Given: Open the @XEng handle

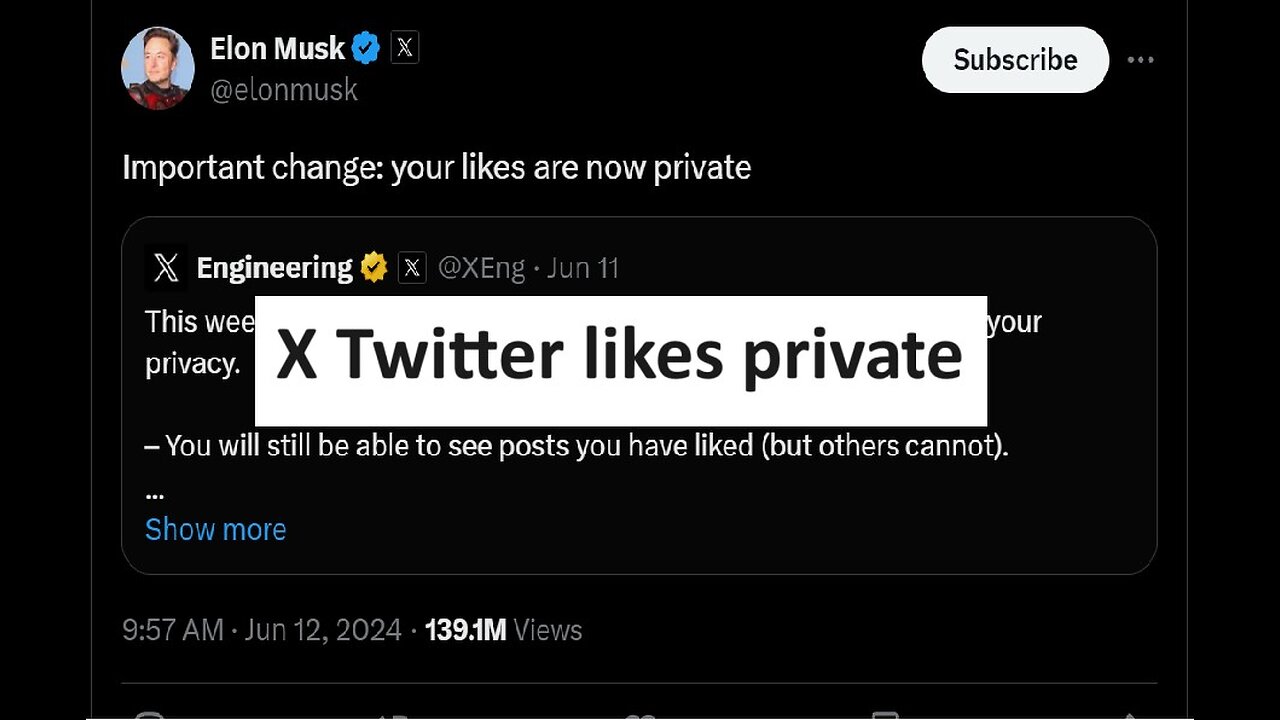Looking at the screenshot, I should (x=481, y=268).
